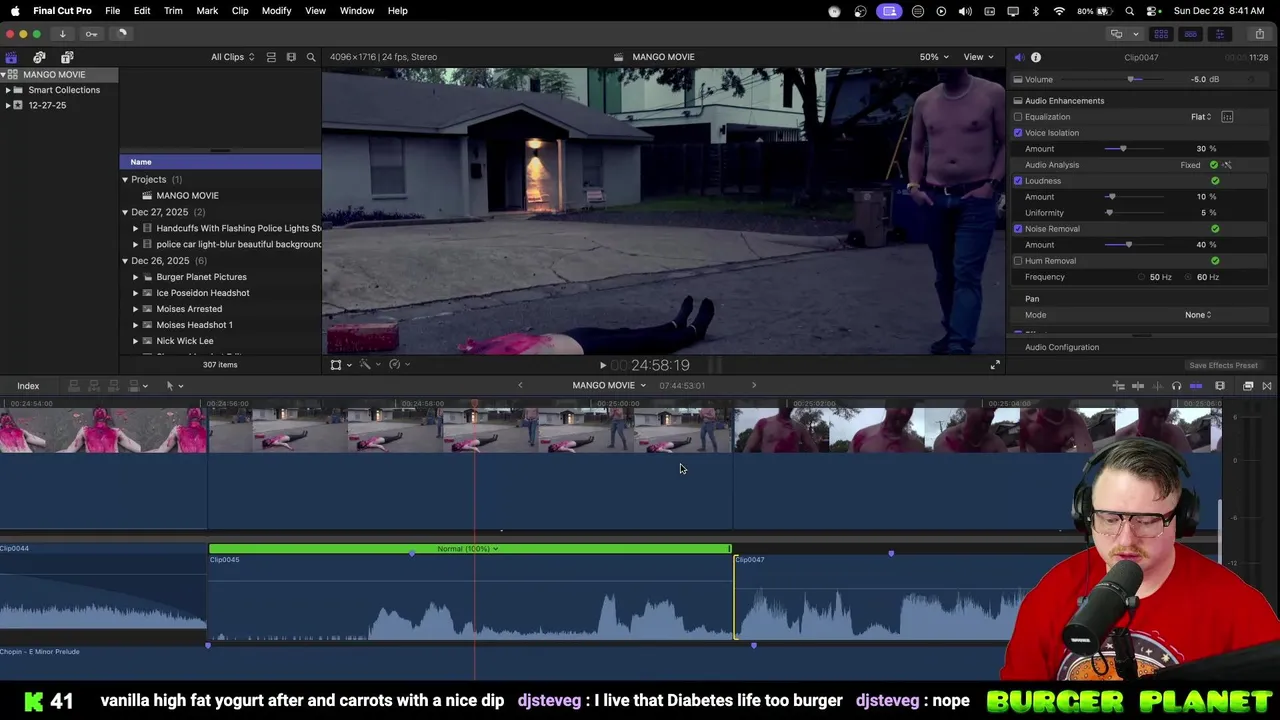The height and width of the screenshot is (720, 1280).
Task: Open the Modify menu
Action: 276,11
